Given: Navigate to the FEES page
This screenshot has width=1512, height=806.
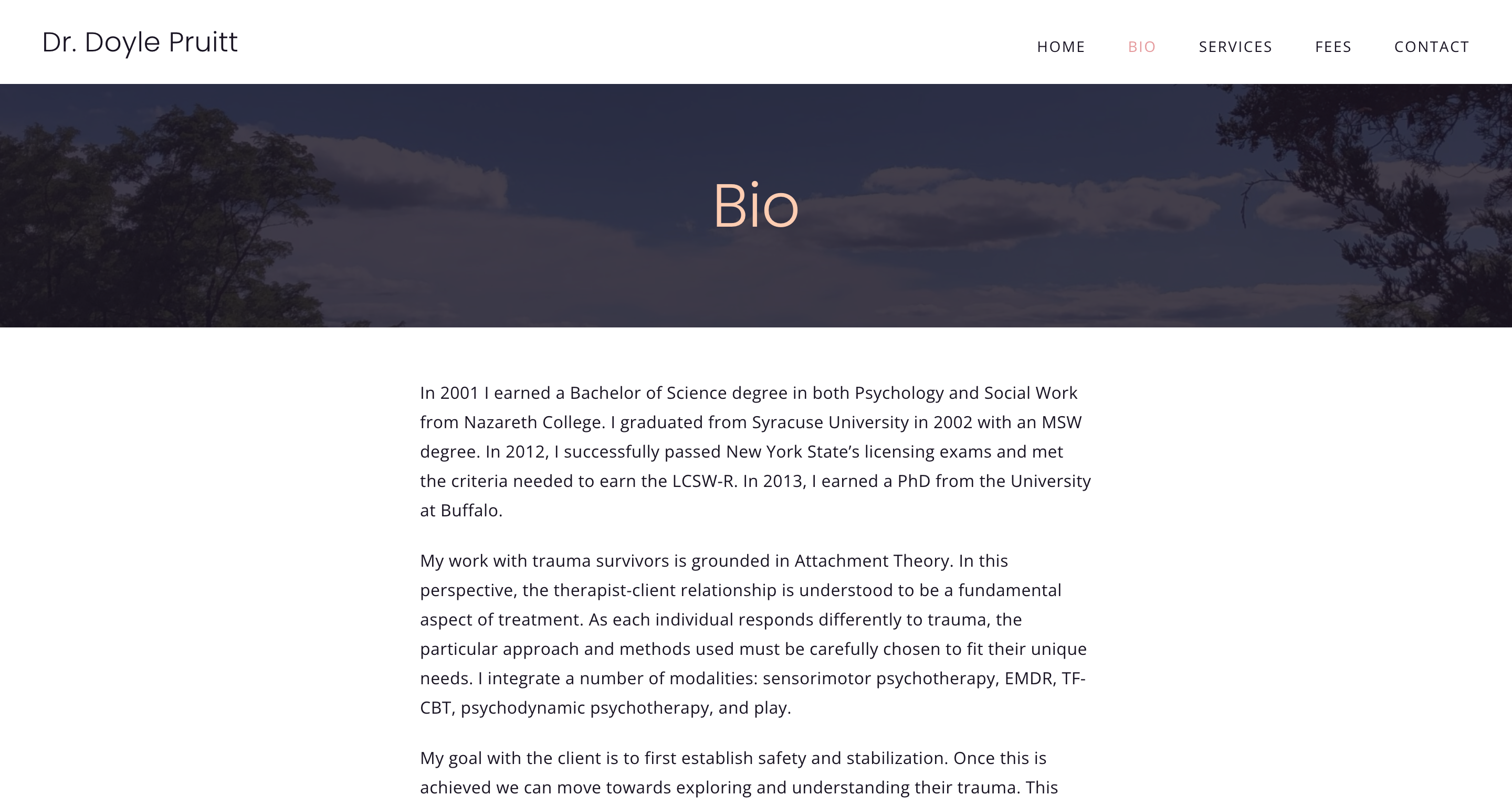Looking at the screenshot, I should coord(1333,47).
